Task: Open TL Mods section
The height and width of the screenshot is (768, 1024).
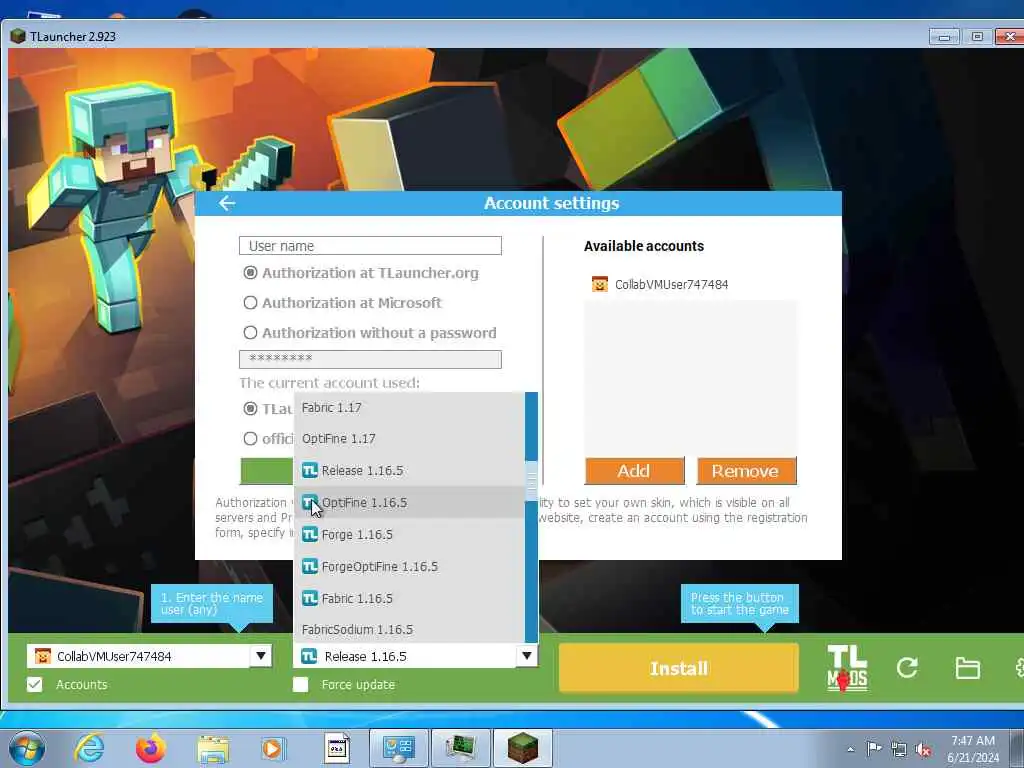Action: coord(847,667)
